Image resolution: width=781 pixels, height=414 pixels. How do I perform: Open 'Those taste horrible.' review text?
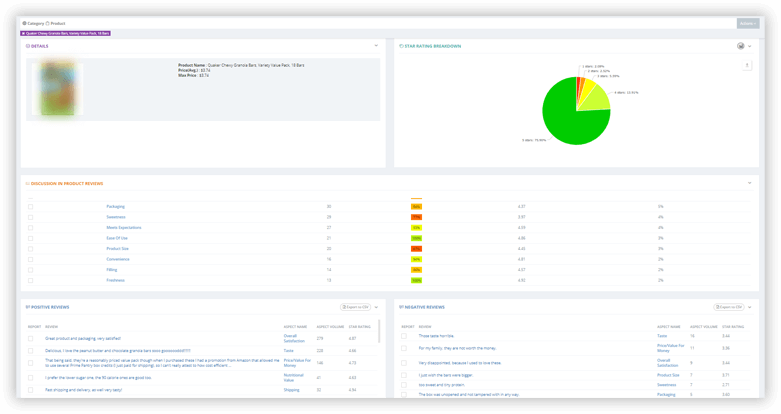[x=436, y=336]
